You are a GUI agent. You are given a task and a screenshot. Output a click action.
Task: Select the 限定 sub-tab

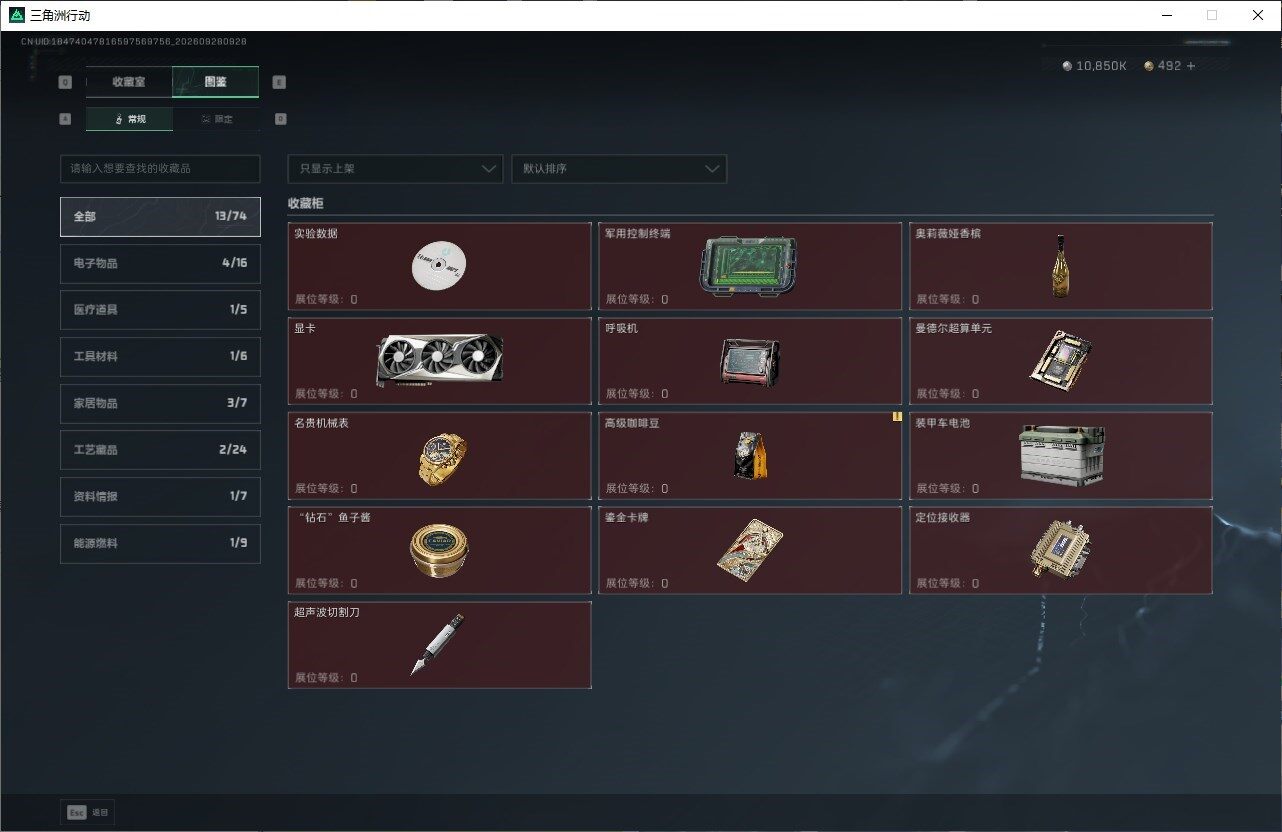(216, 119)
